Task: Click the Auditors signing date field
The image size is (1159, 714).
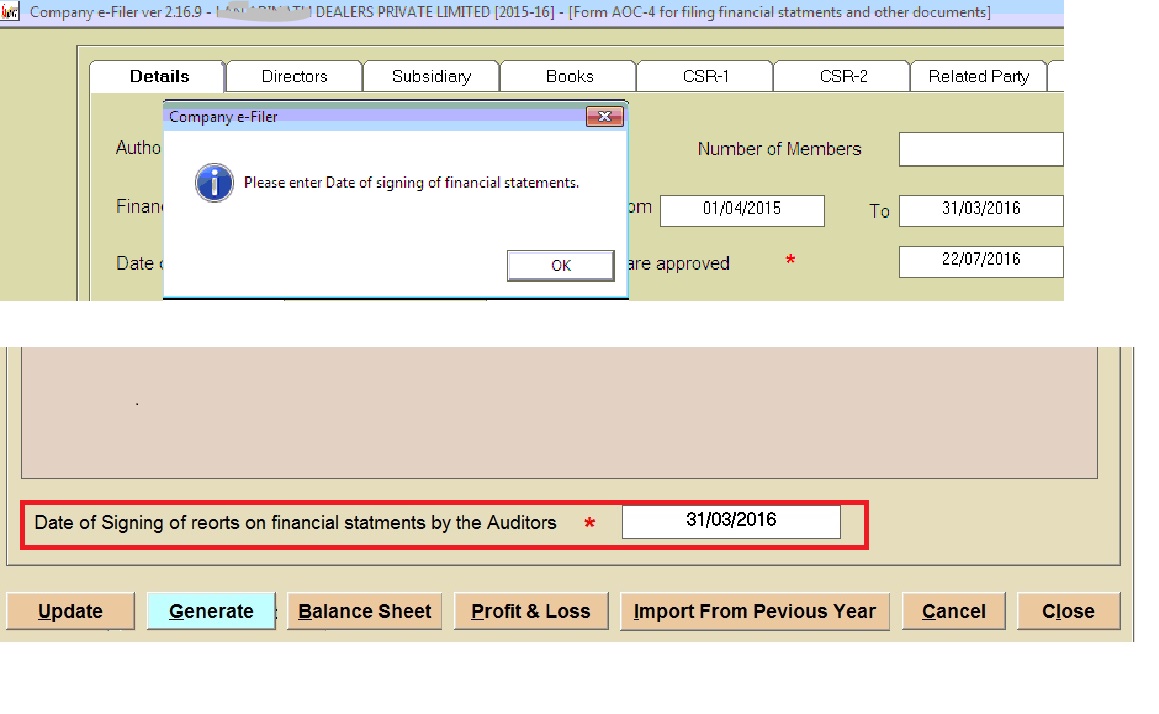Action: [731, 521]
